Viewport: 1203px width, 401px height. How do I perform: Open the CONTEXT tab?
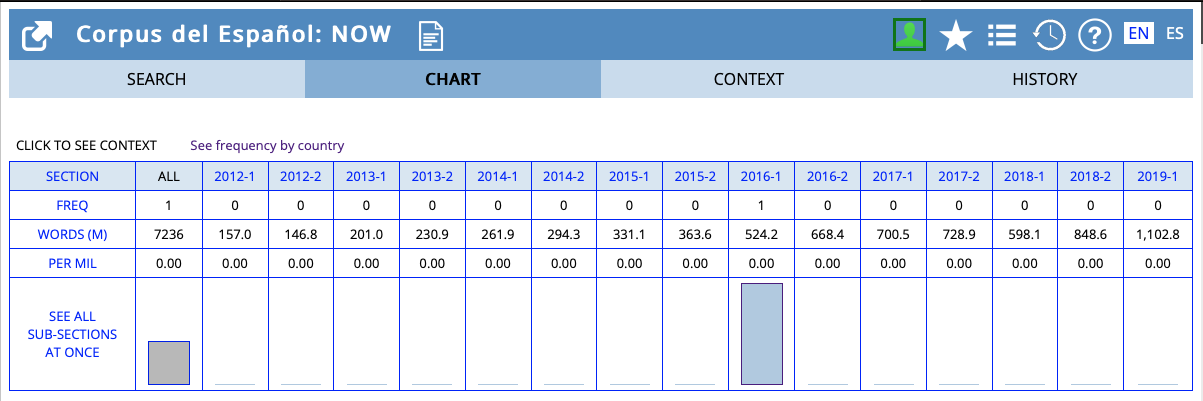(748, 79)
